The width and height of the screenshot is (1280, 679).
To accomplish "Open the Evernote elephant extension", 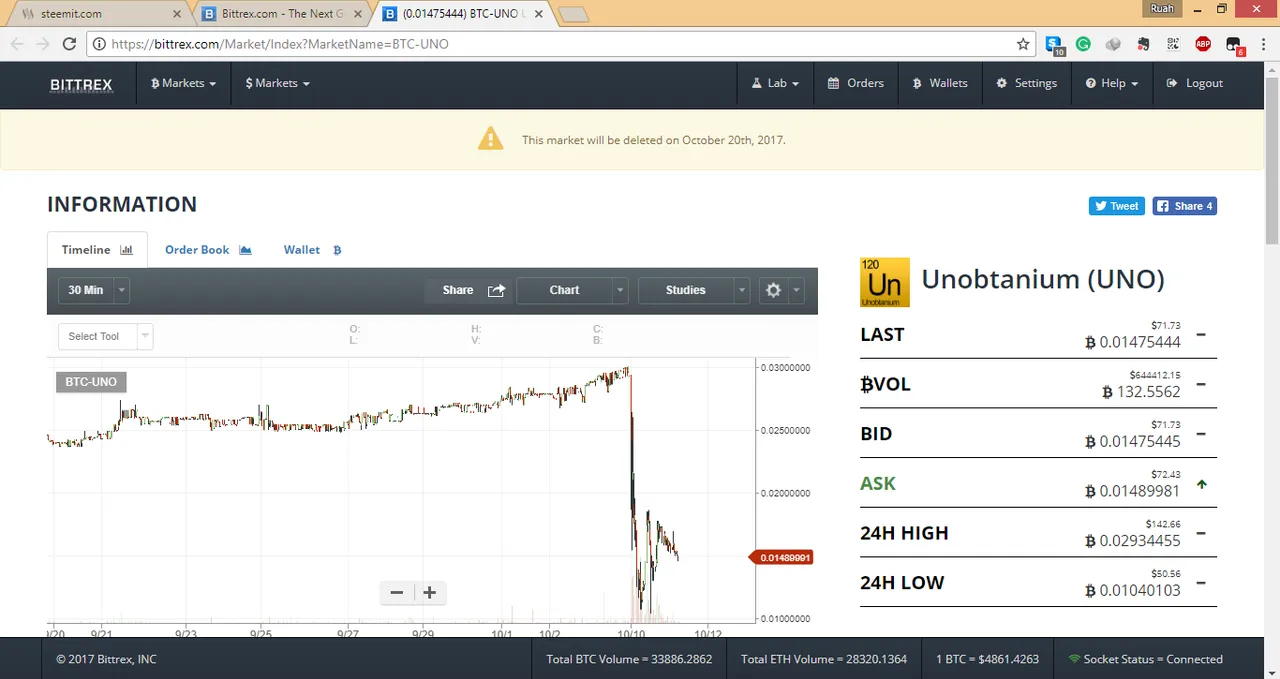I will tap(1143, 44).
